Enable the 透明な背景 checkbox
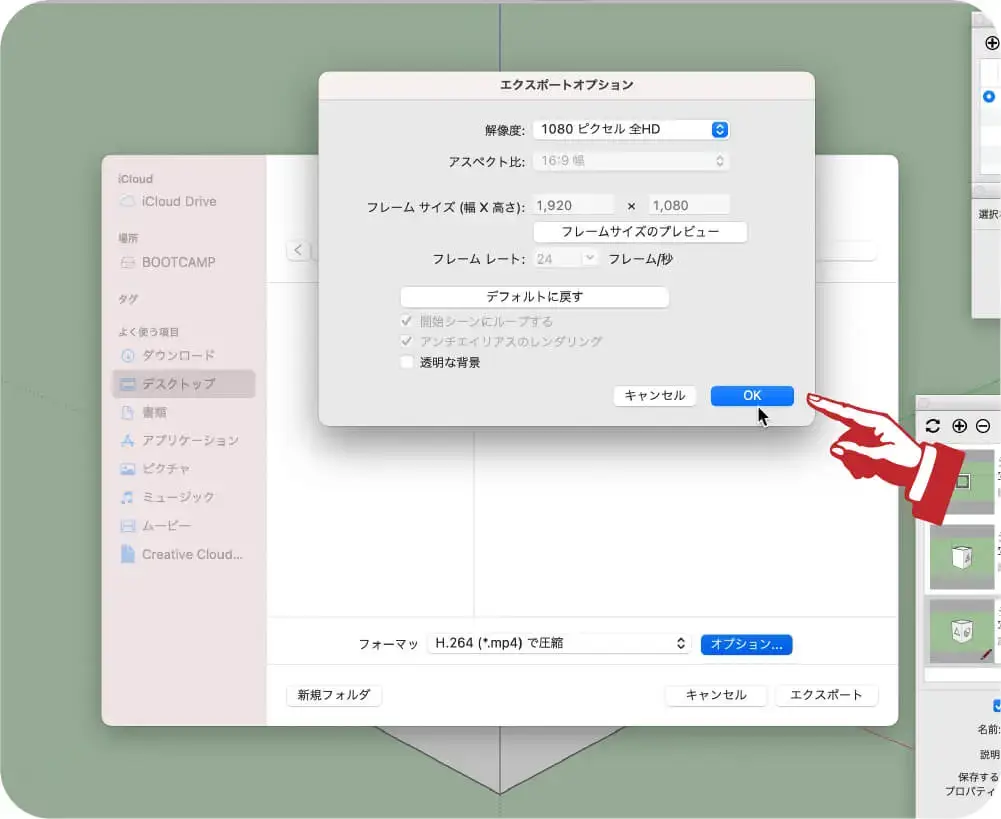The image size is (1001, 819). click(408, 363)
